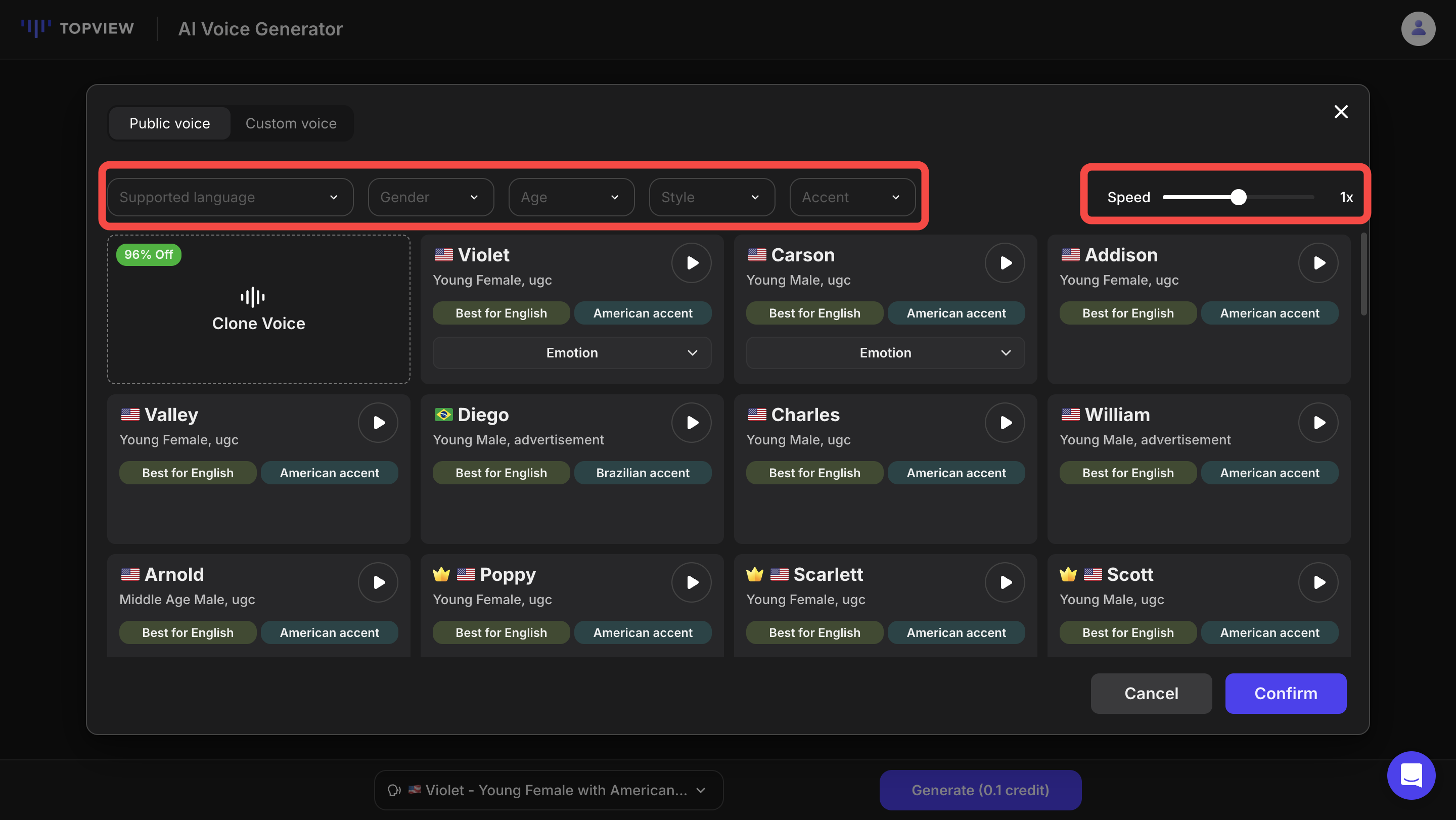Play the Carson voice sample

click(1005, 263)
